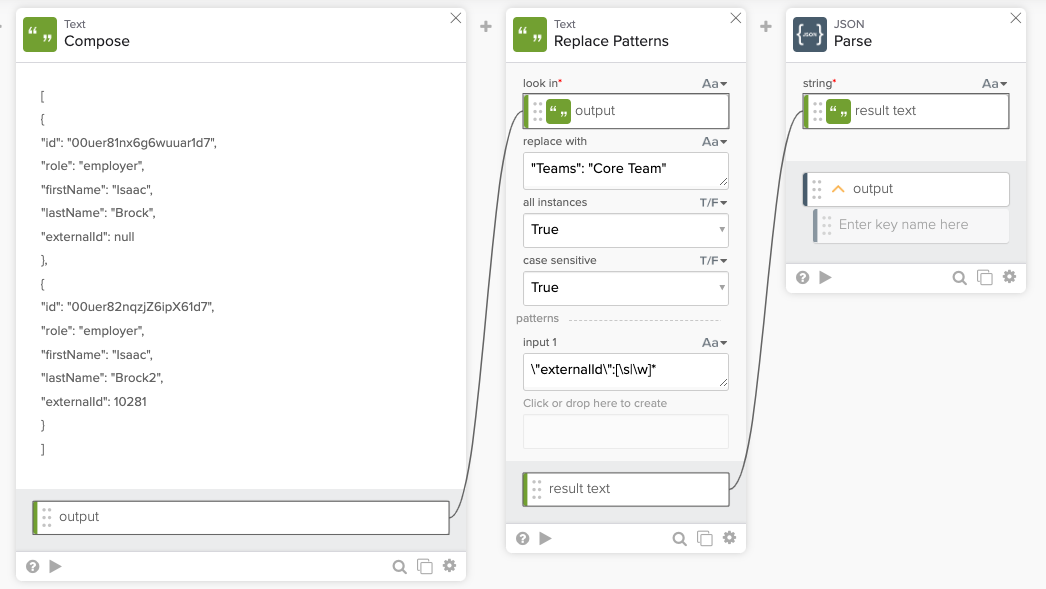Viewport: 1046px width, 589px height.
Task: Run the JSON Parse card
Action: coord(825,277)
